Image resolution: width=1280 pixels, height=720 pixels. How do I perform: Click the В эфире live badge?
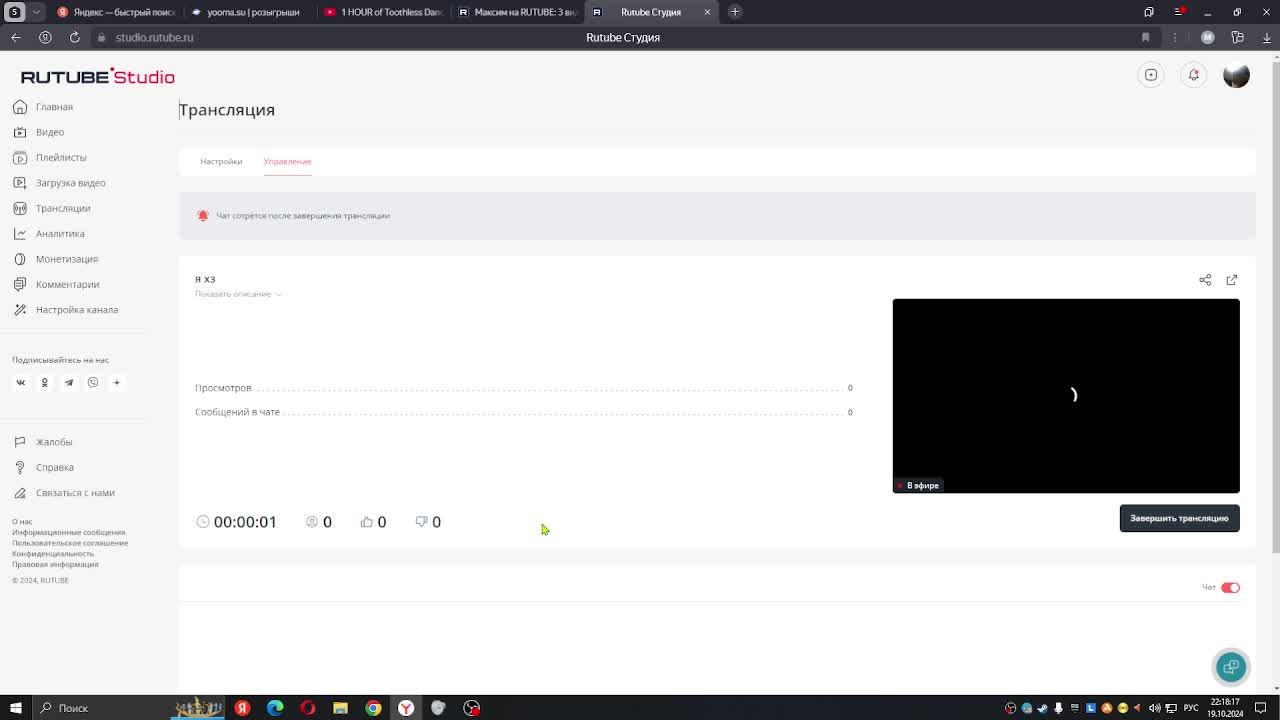coord(918,485)
